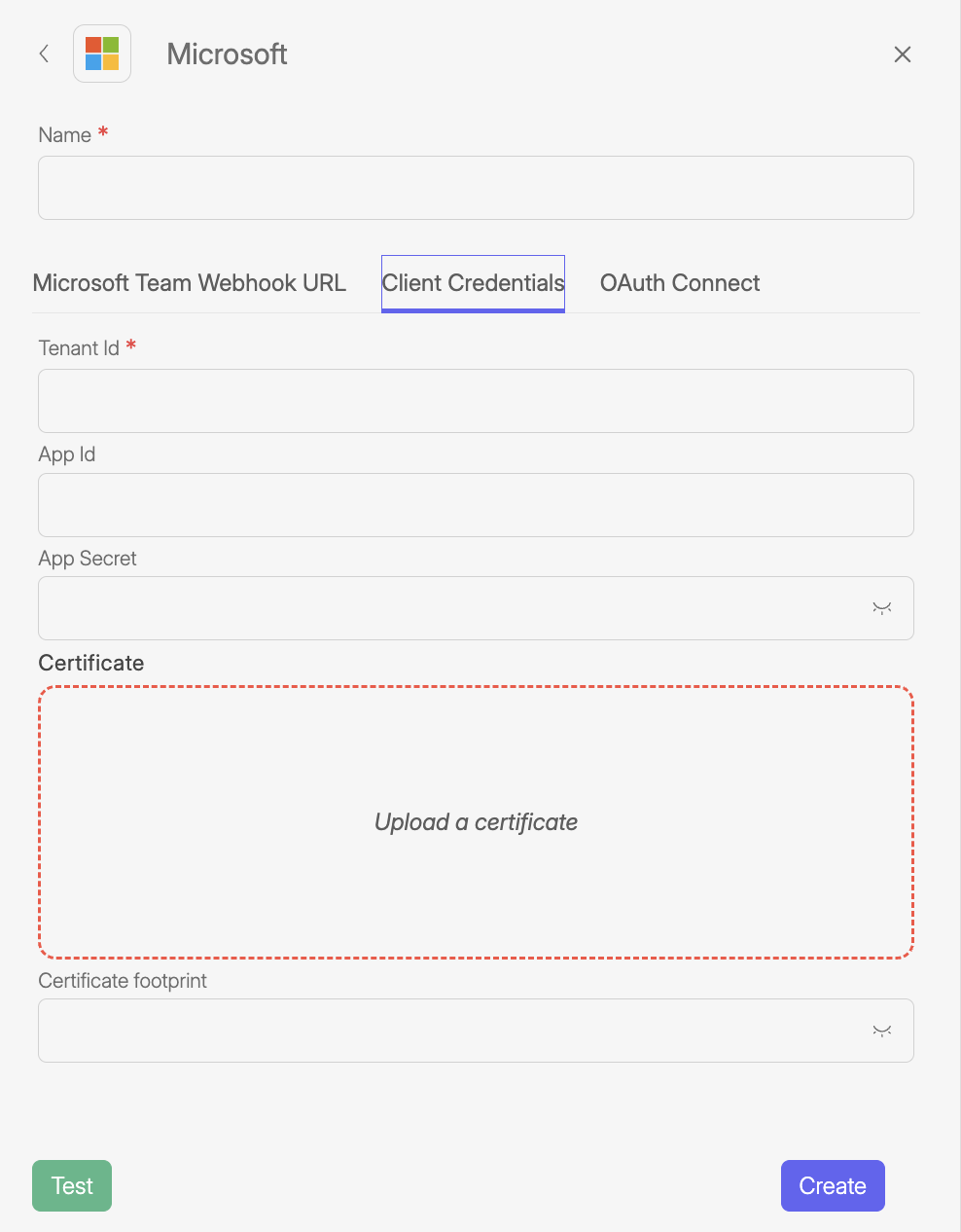Toggle visibility of the Certificate footprint
The image size is (961, 1232).
tap(882, 1030)
